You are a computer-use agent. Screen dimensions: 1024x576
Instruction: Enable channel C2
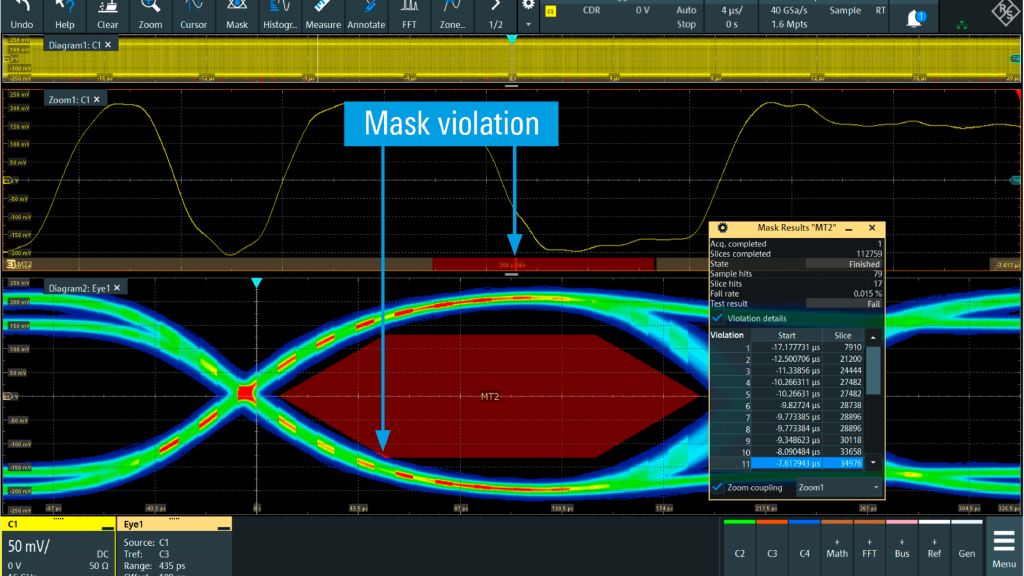(x=738, y=551)
